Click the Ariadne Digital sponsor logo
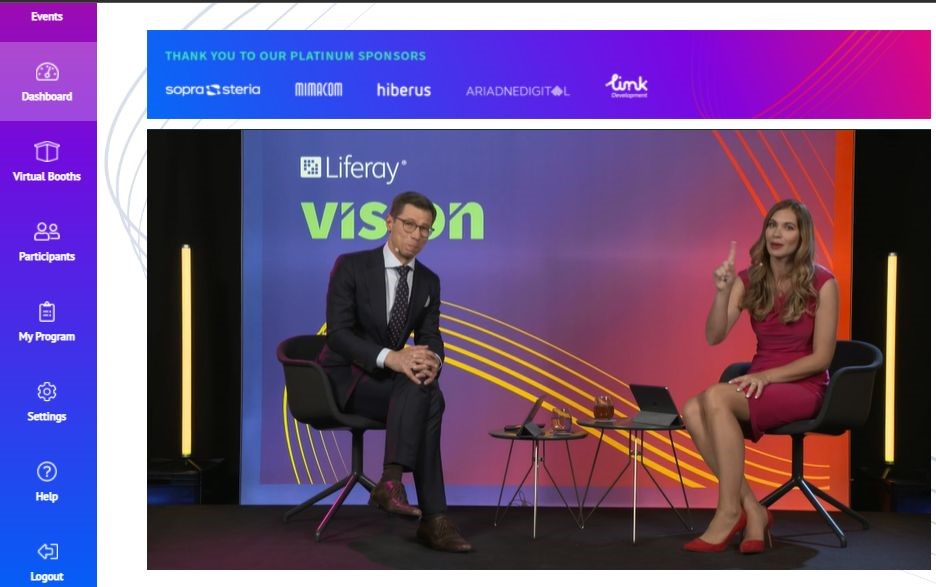This screenshot has width=936, height=587. point(518,91)
